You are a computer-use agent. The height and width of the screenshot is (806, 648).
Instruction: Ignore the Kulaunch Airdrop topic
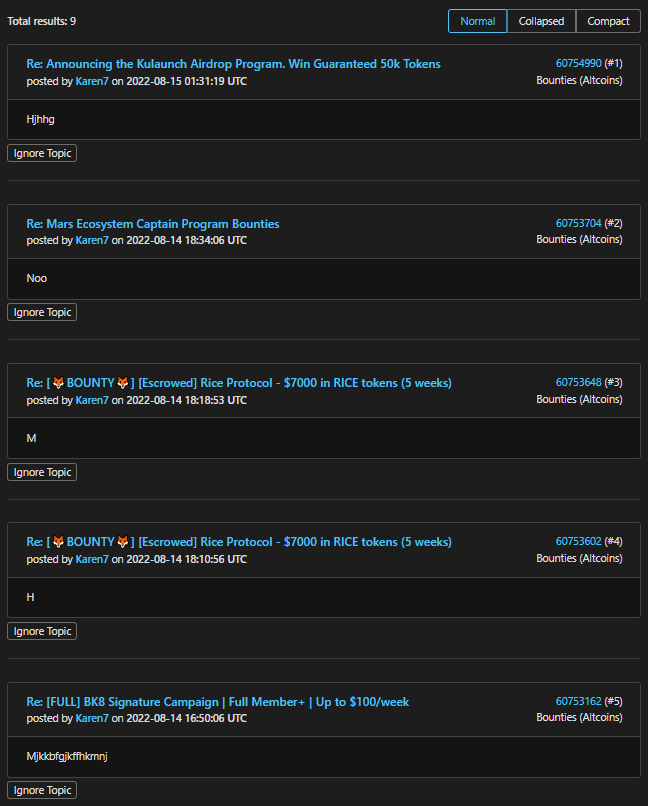pyautogui.click(x=42, y=153)
